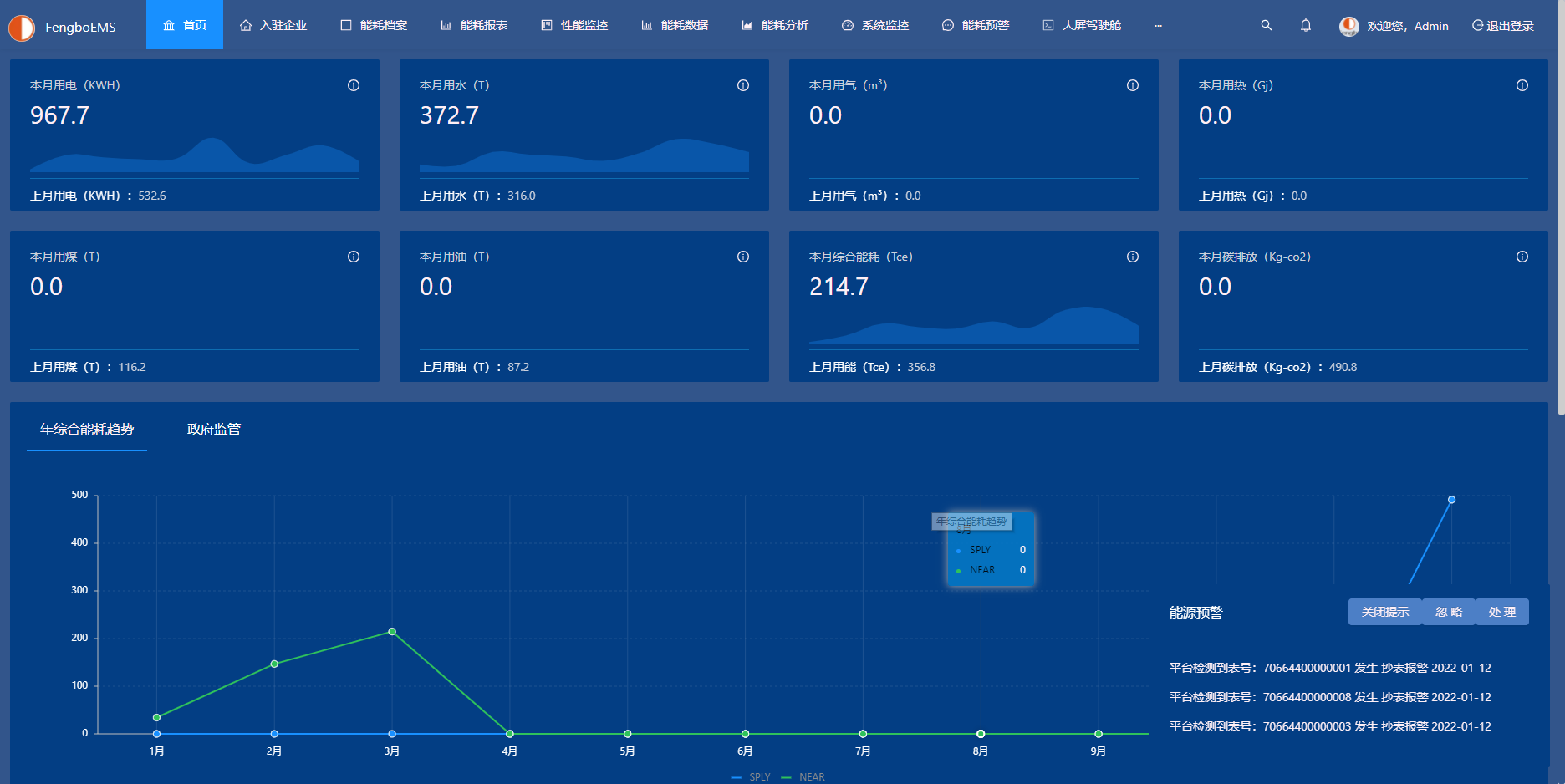
Task: Click the March NEAR data point
Action: 392,632
